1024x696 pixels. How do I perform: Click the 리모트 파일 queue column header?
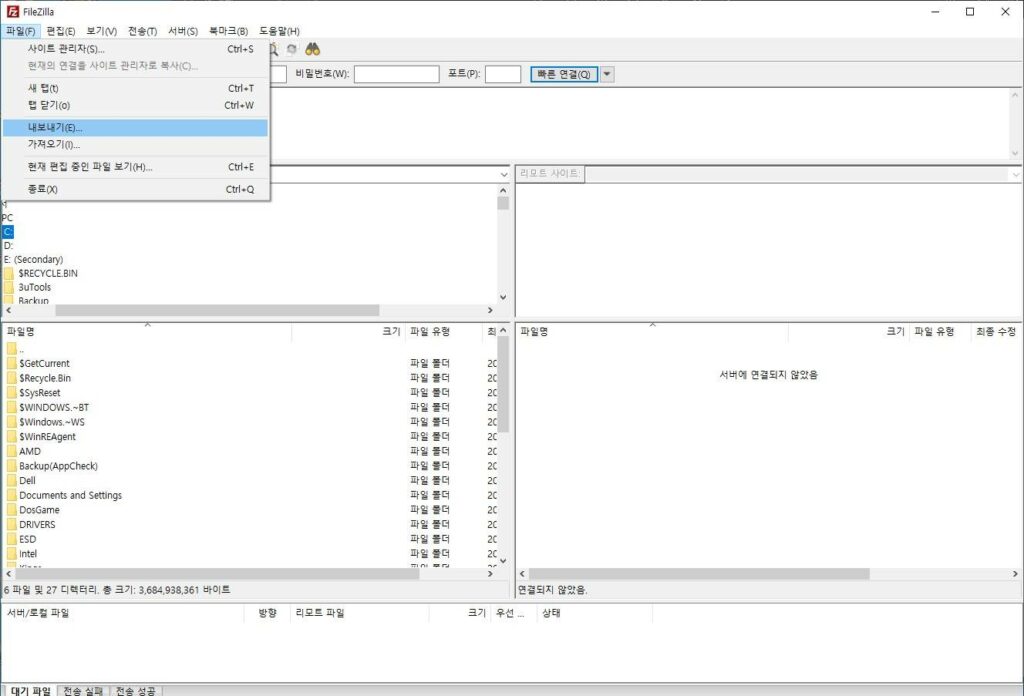pyautogui.click(x=360, y=613)
